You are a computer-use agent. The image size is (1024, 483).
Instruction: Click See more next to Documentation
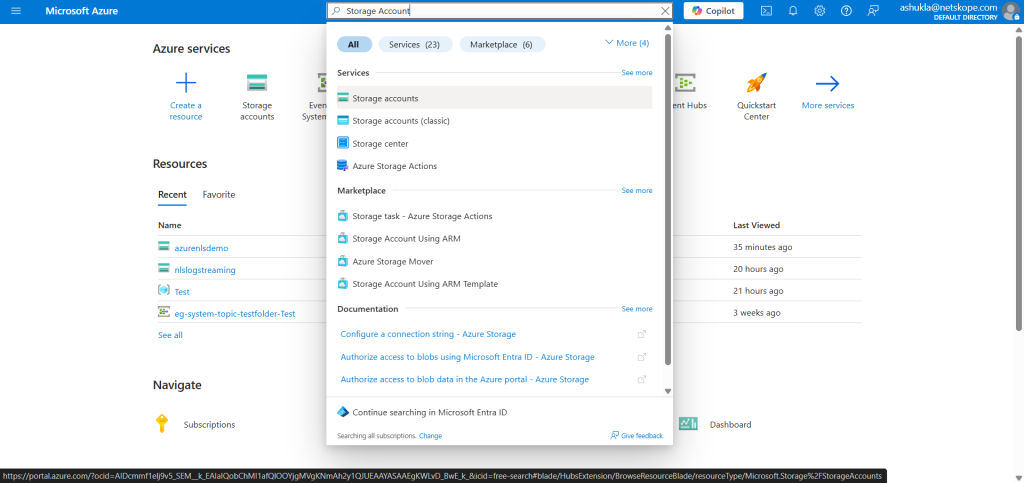click(637, 309)
